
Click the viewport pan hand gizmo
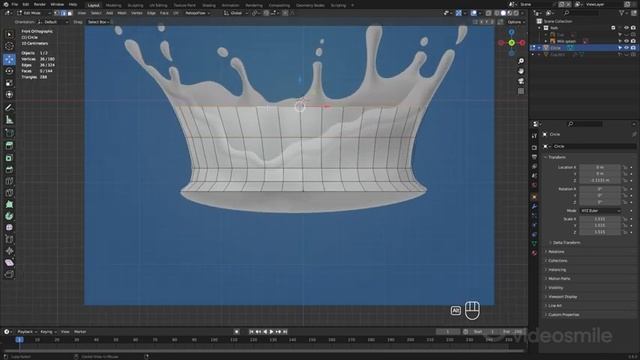(521, 71)
